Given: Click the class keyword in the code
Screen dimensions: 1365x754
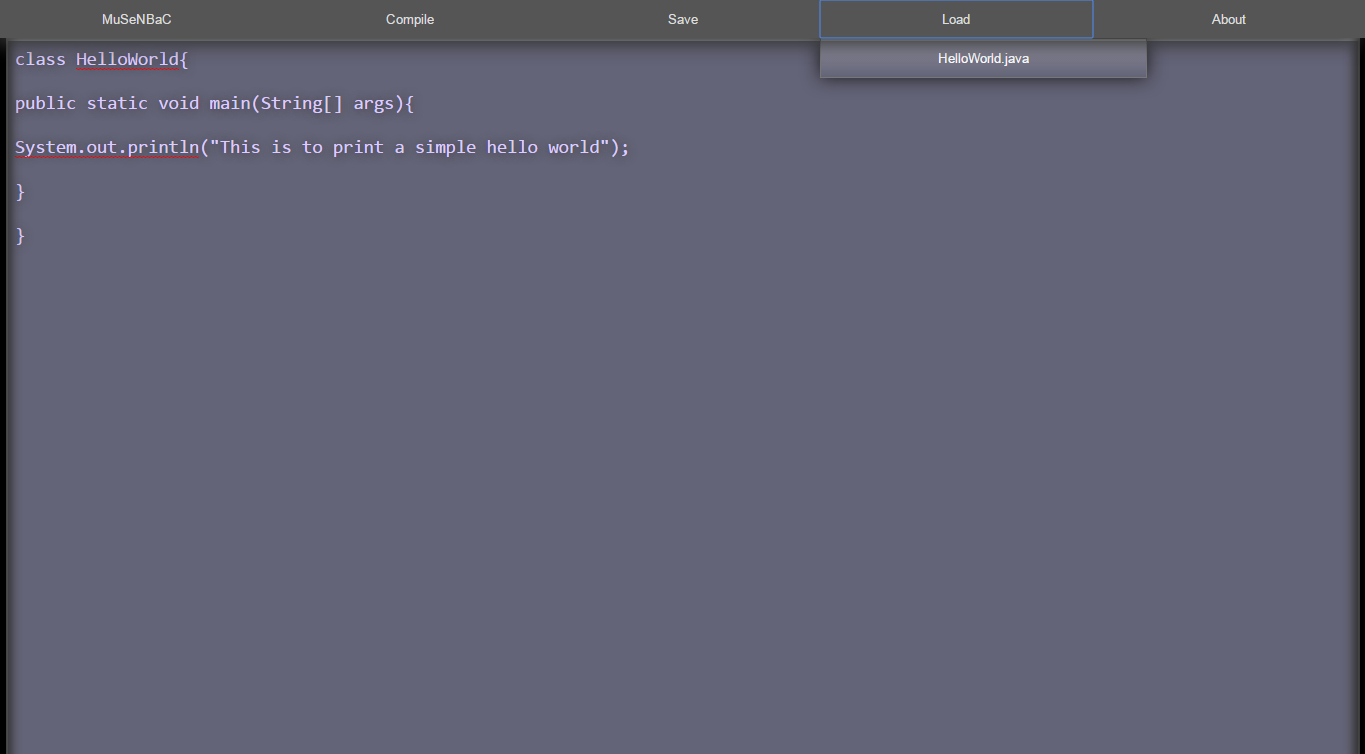Looking at the screenshot, I should point(40,59).
